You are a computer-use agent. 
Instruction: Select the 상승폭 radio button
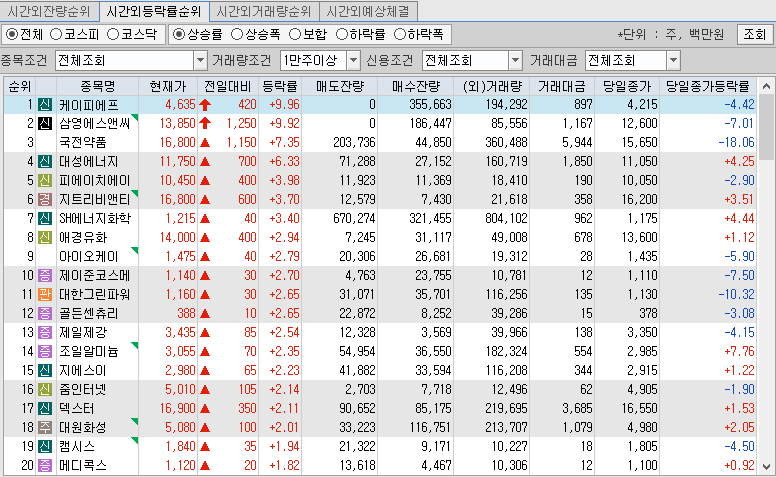[x=237, y=35]
